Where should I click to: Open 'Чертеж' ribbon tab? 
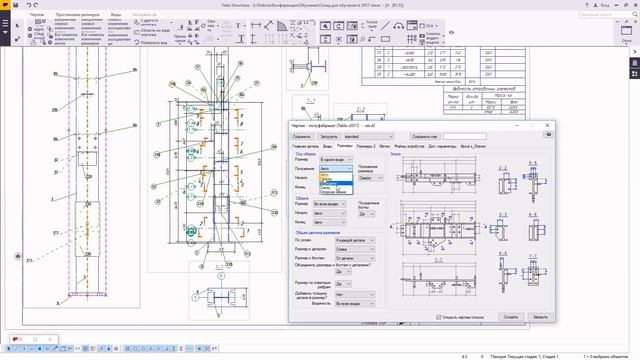click(x=37, y=15)
